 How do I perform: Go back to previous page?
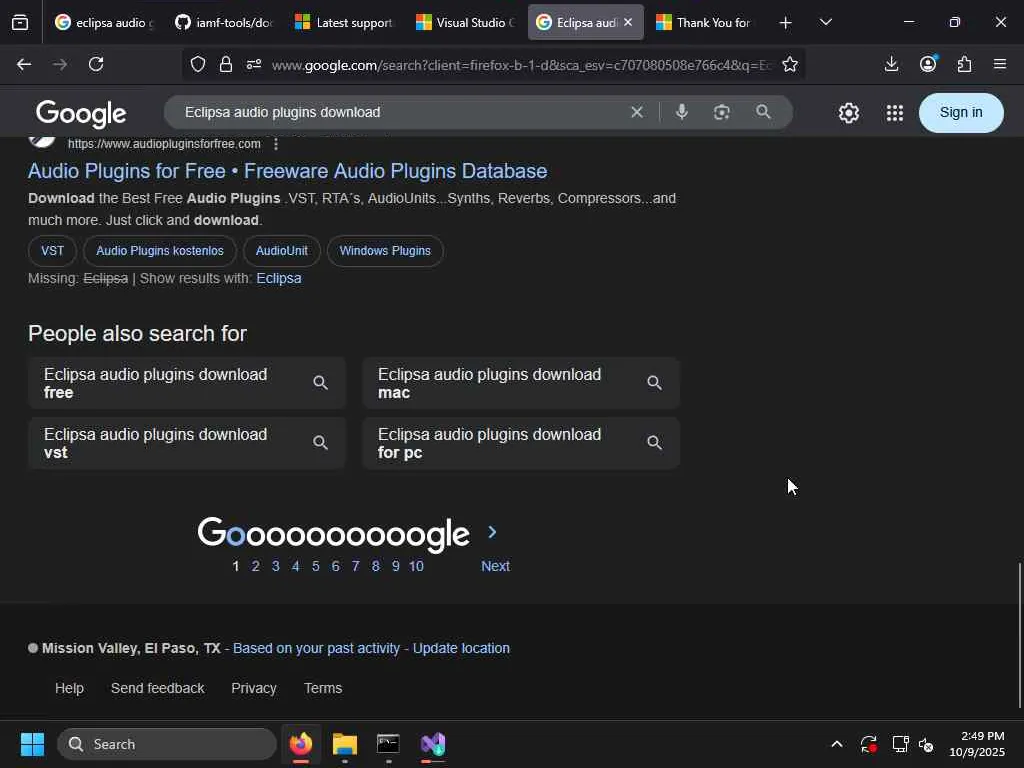[24, 64]
